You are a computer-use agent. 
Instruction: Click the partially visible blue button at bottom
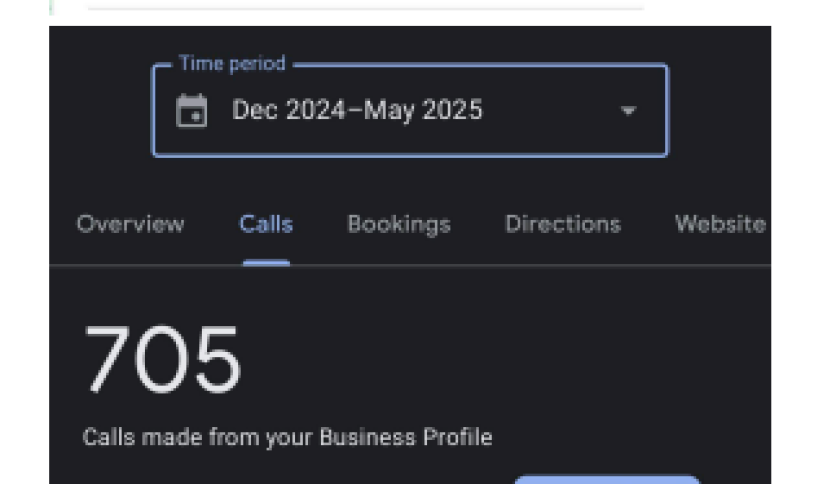click(607, 480)
